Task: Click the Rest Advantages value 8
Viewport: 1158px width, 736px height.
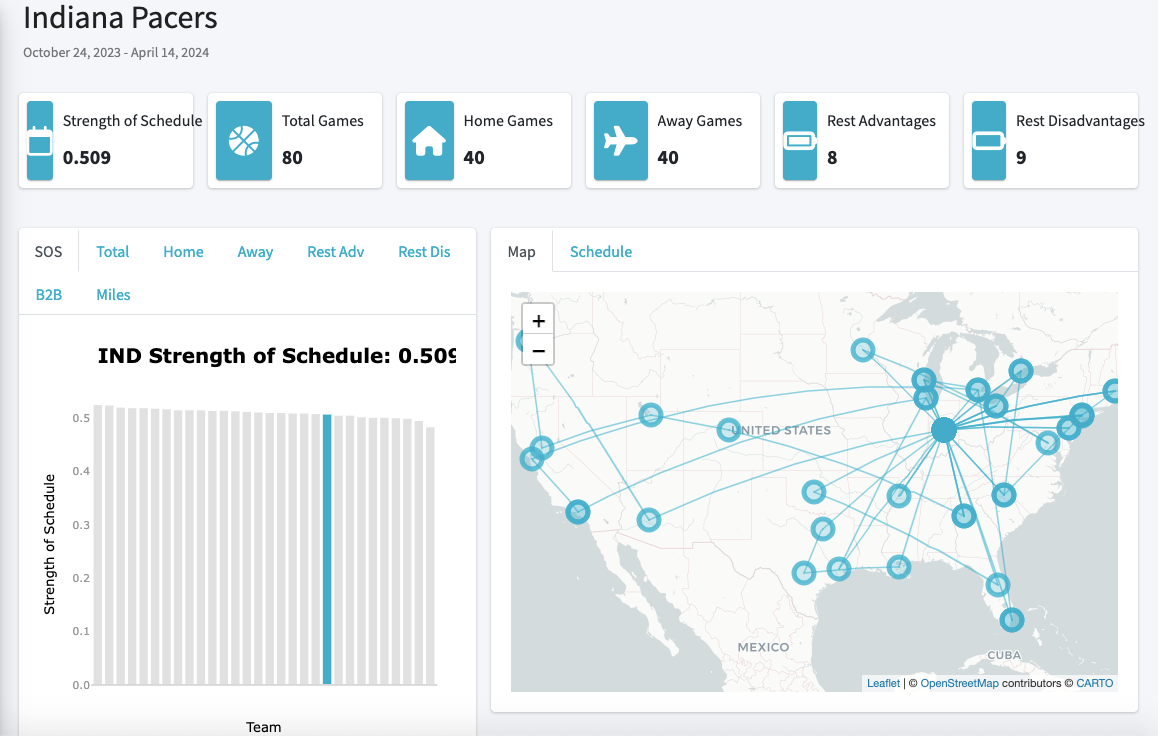Action: click(x=832, y=157)
